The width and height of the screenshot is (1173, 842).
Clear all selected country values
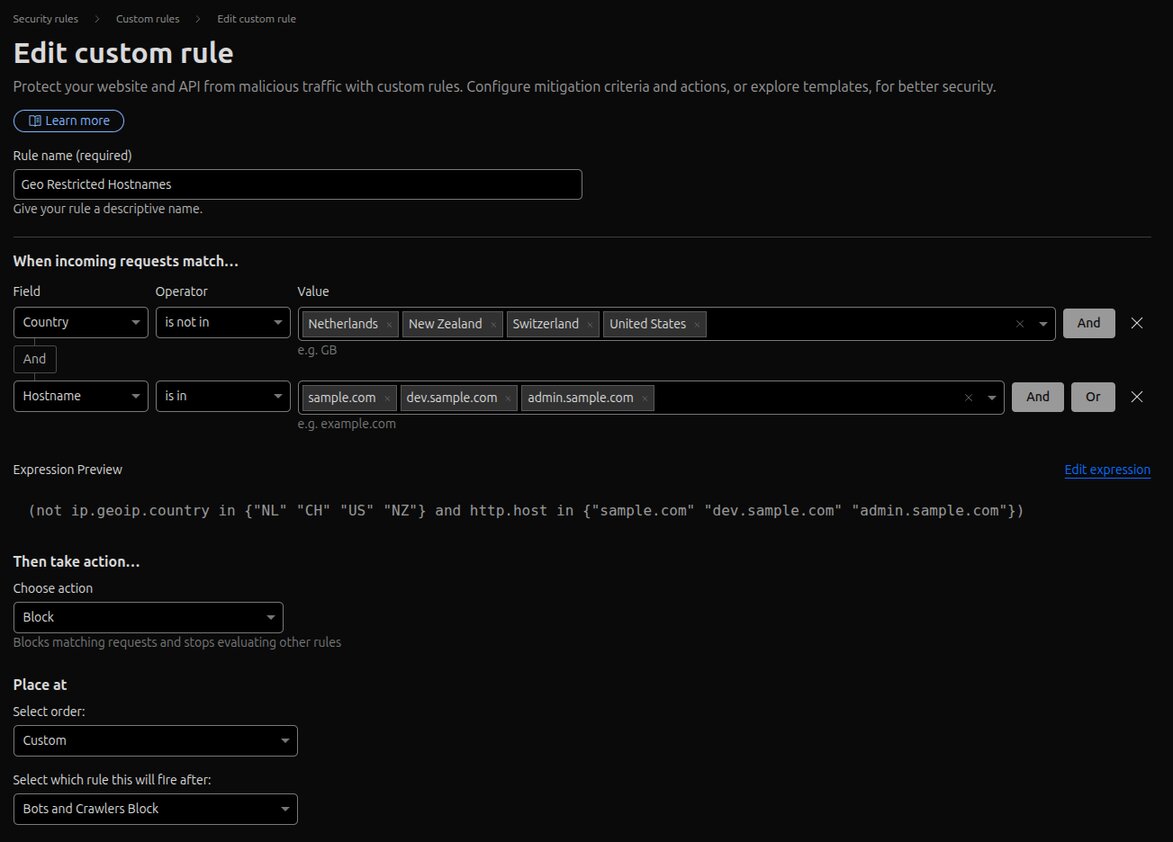pos(1019,324)
